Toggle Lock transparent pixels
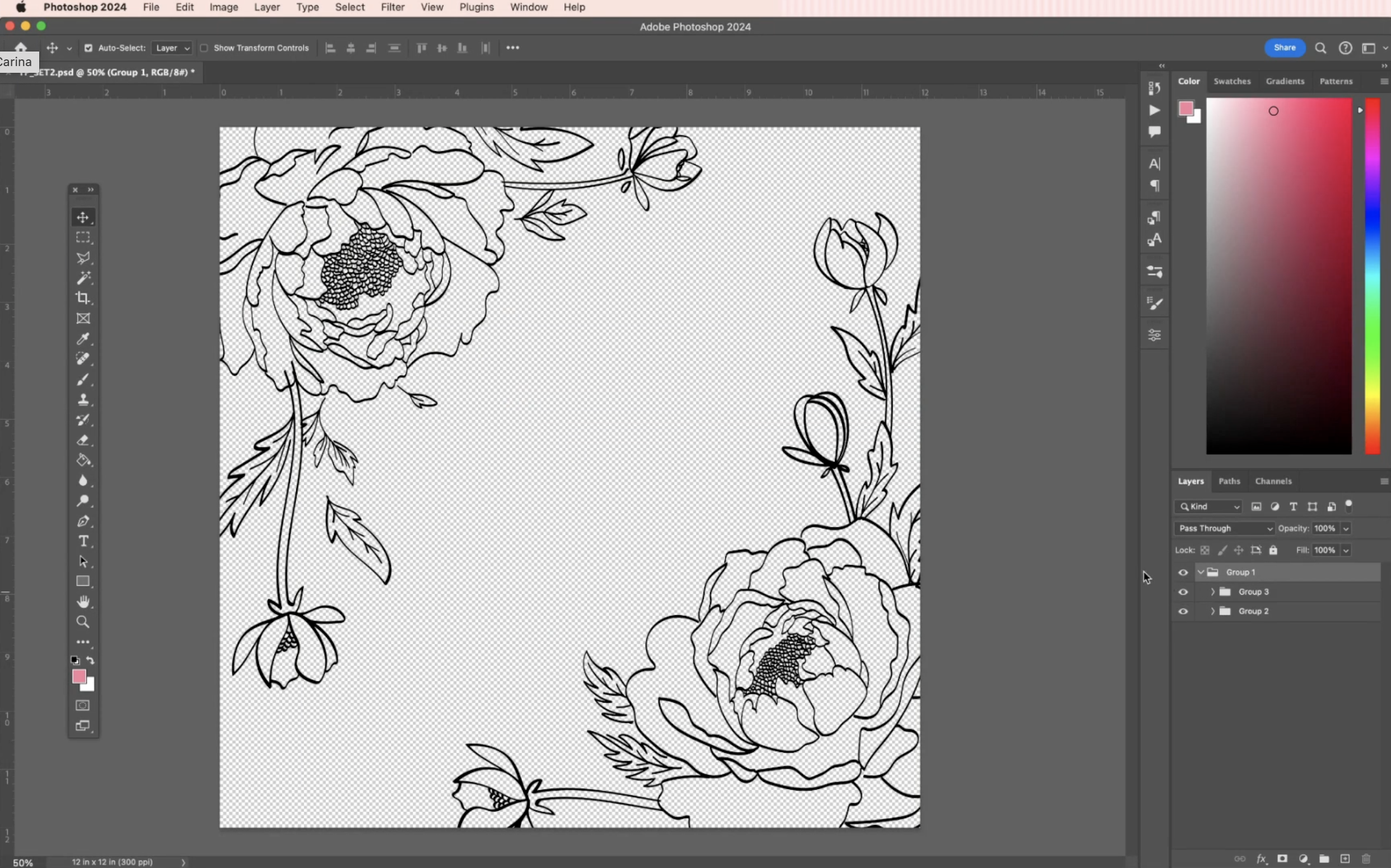The width and height of the screenshot is (1391, 868). point(1205,550)
